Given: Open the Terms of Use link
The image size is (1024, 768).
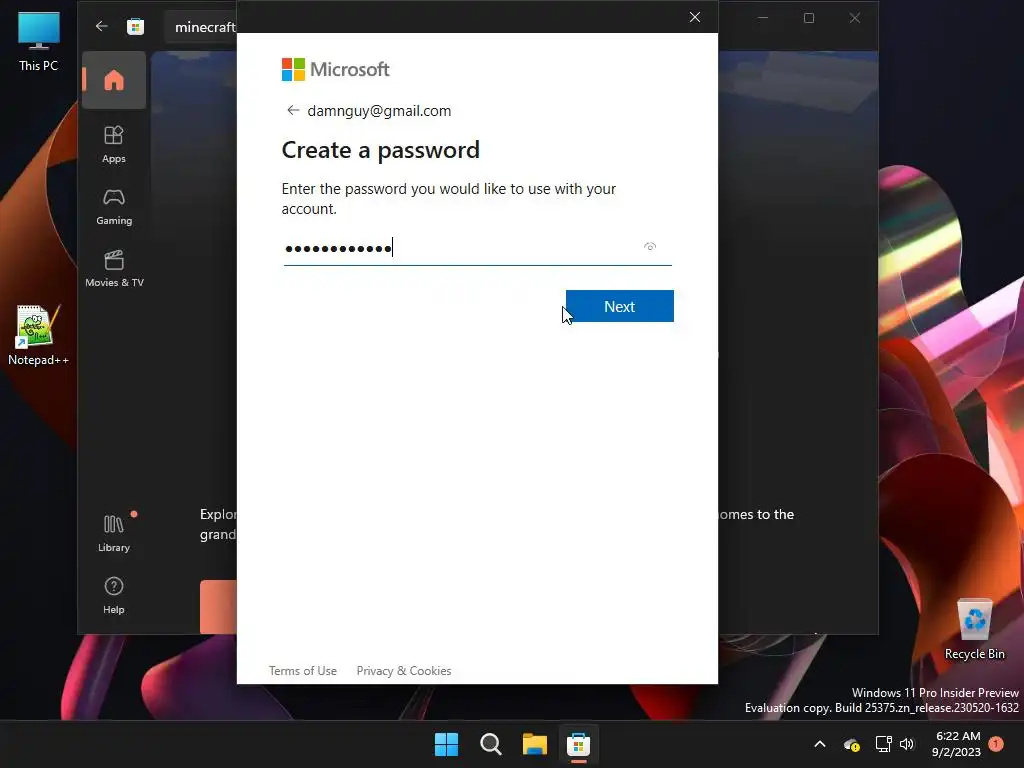Looking at the screenshot, I should click(x=303, y=671).
